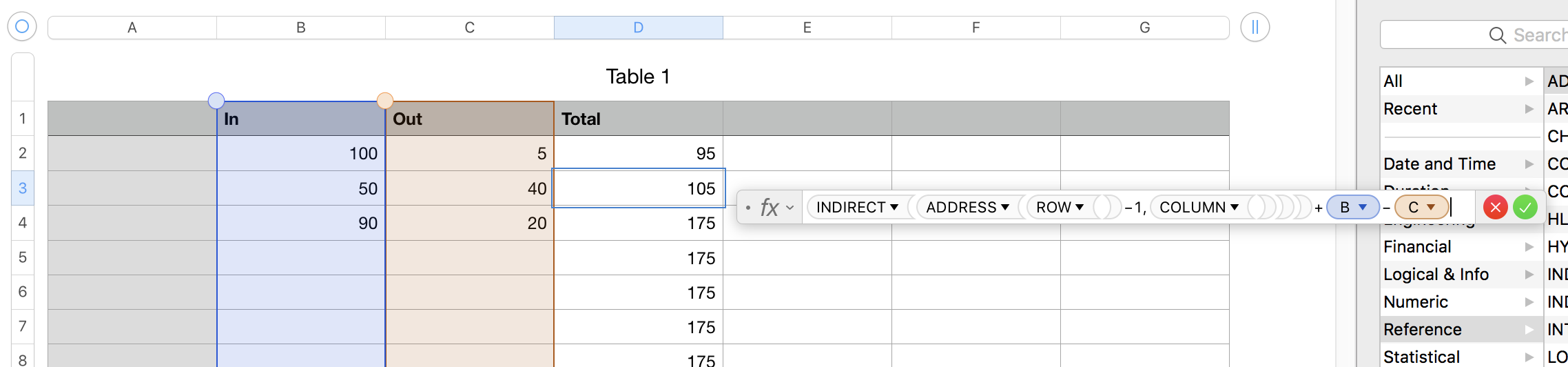Select the cell containing 100

(x=301, y=153)
